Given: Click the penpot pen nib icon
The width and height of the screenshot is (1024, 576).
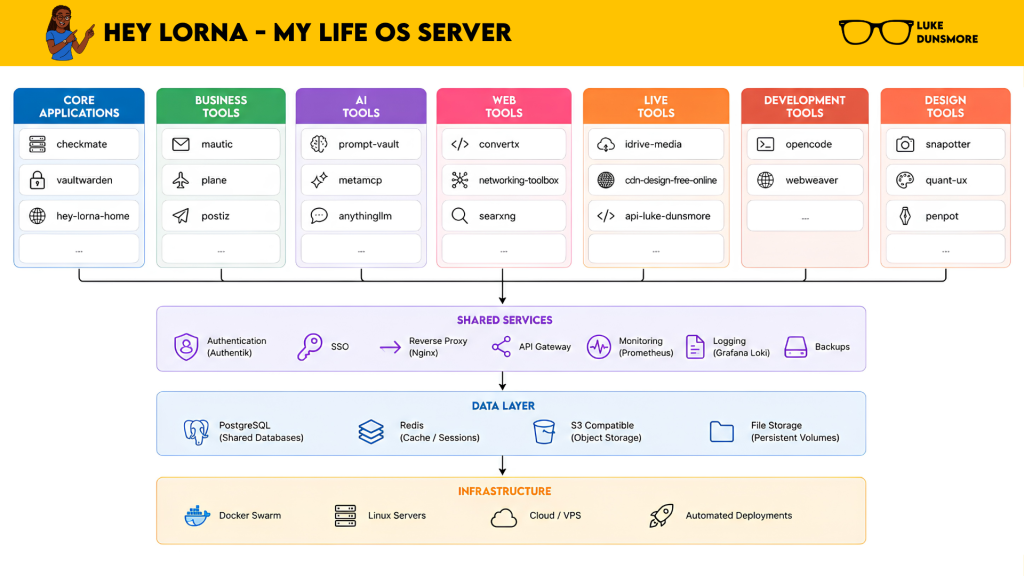Looking at the screenshot, I should pyautogui.click(x=905, y=216).
